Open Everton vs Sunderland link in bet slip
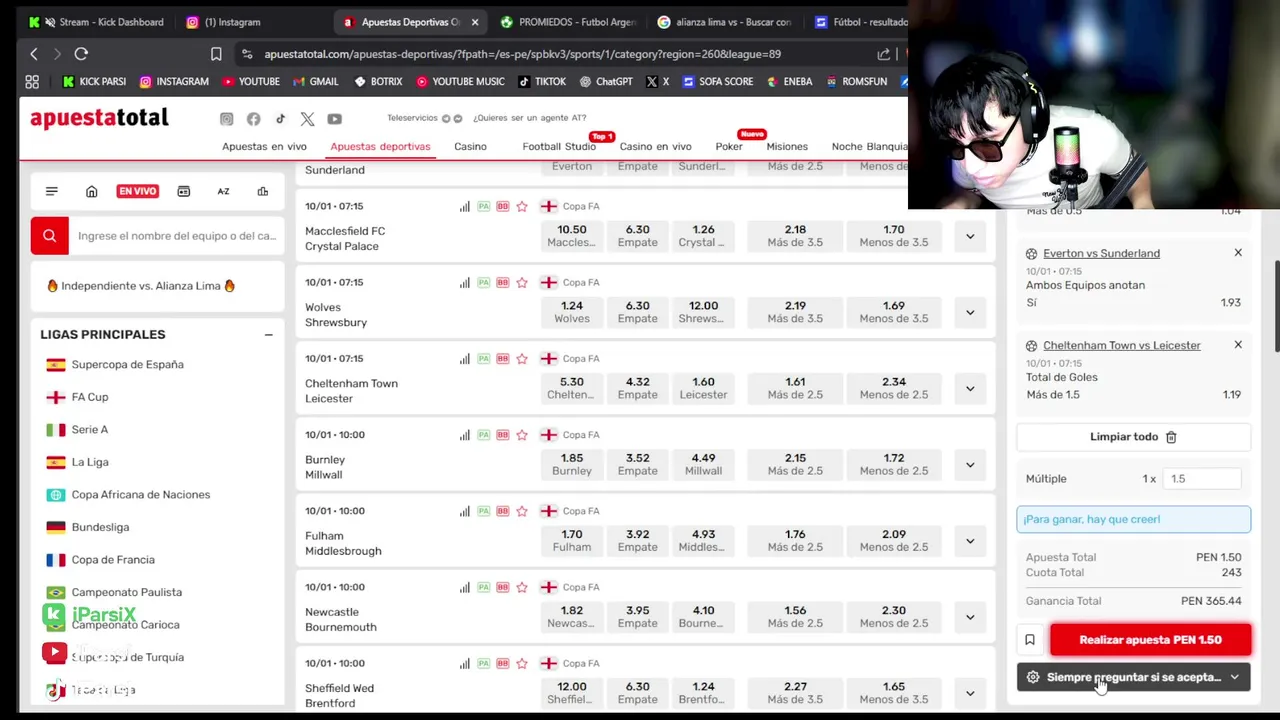Screen dimensions: 1280x720 [x=1101, y=254]
